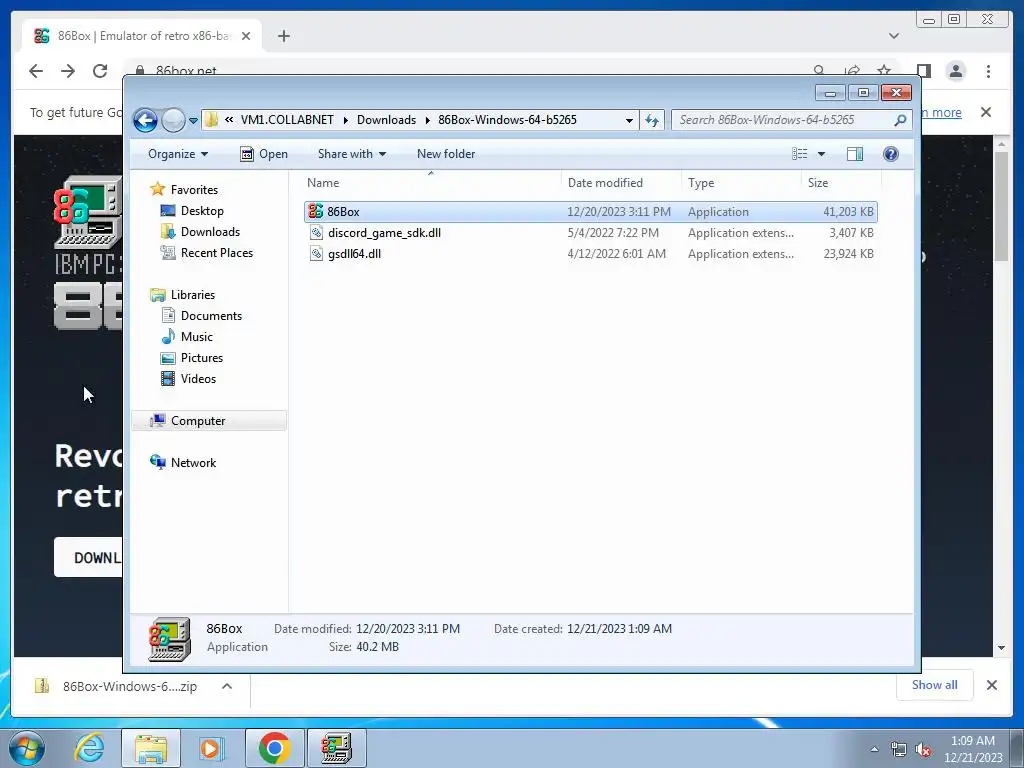This screenshot has height=768, width=1024.
Task: Open download item options chevron in Chrome
Action: 227,686
